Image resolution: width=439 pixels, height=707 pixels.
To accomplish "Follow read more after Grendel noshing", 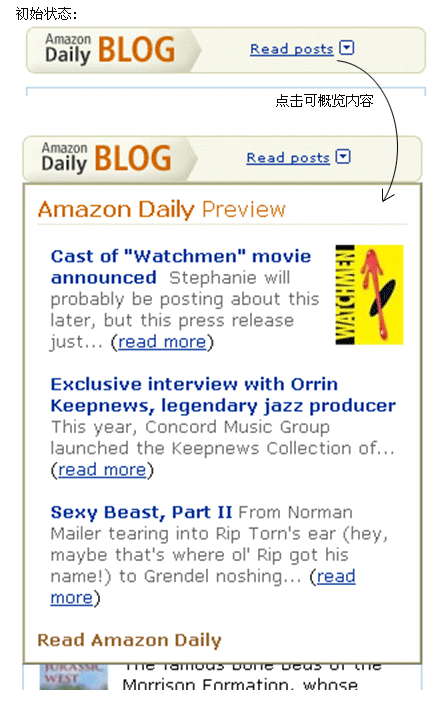I will [203, 587].
